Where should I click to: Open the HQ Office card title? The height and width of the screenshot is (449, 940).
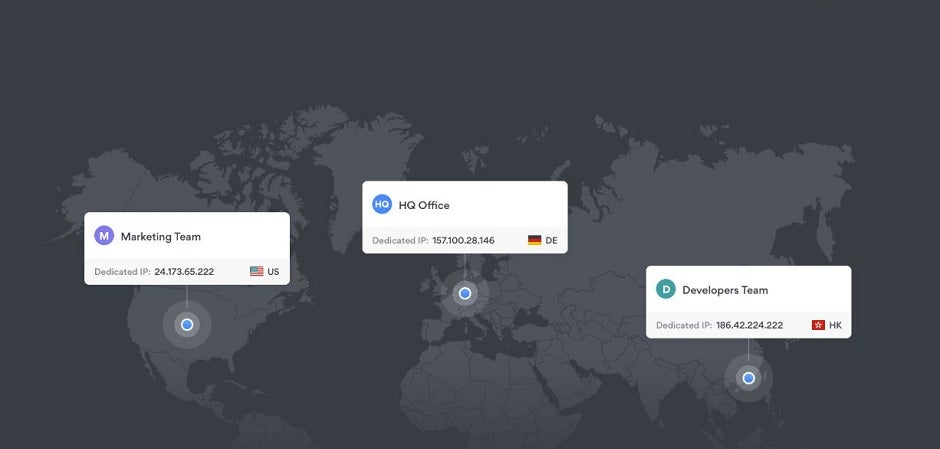(x=424, y=205)
